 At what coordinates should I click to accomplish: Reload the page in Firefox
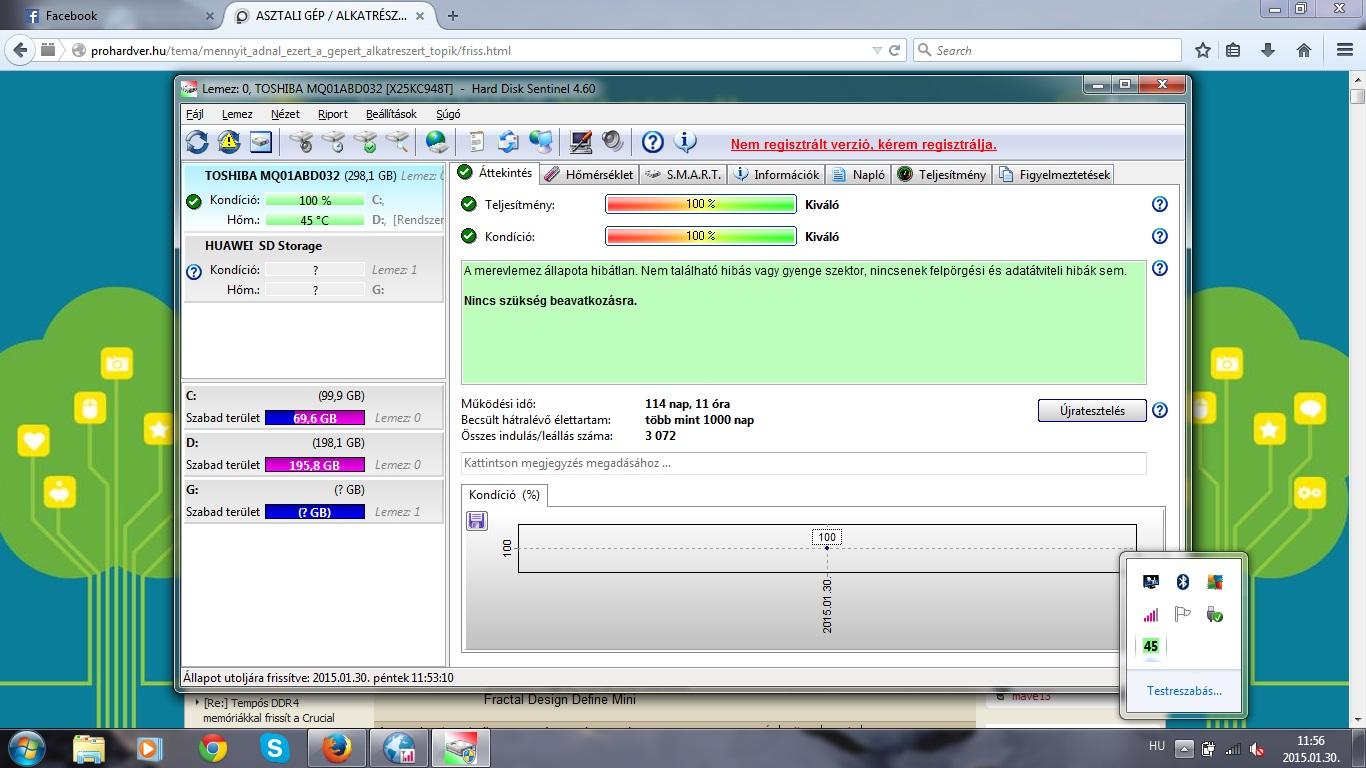895,50
